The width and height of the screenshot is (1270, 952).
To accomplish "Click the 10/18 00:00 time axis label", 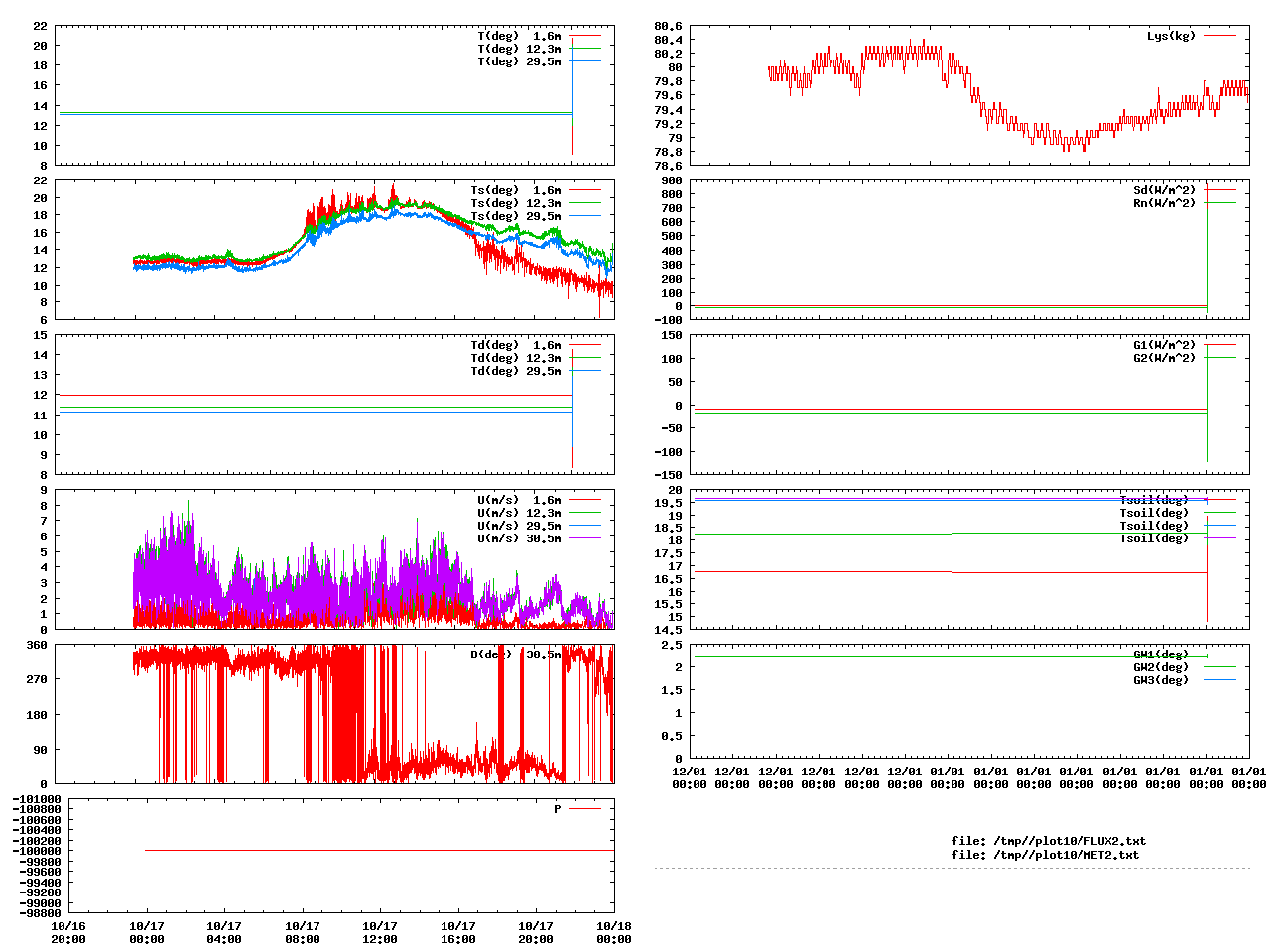I will point(614,932).
